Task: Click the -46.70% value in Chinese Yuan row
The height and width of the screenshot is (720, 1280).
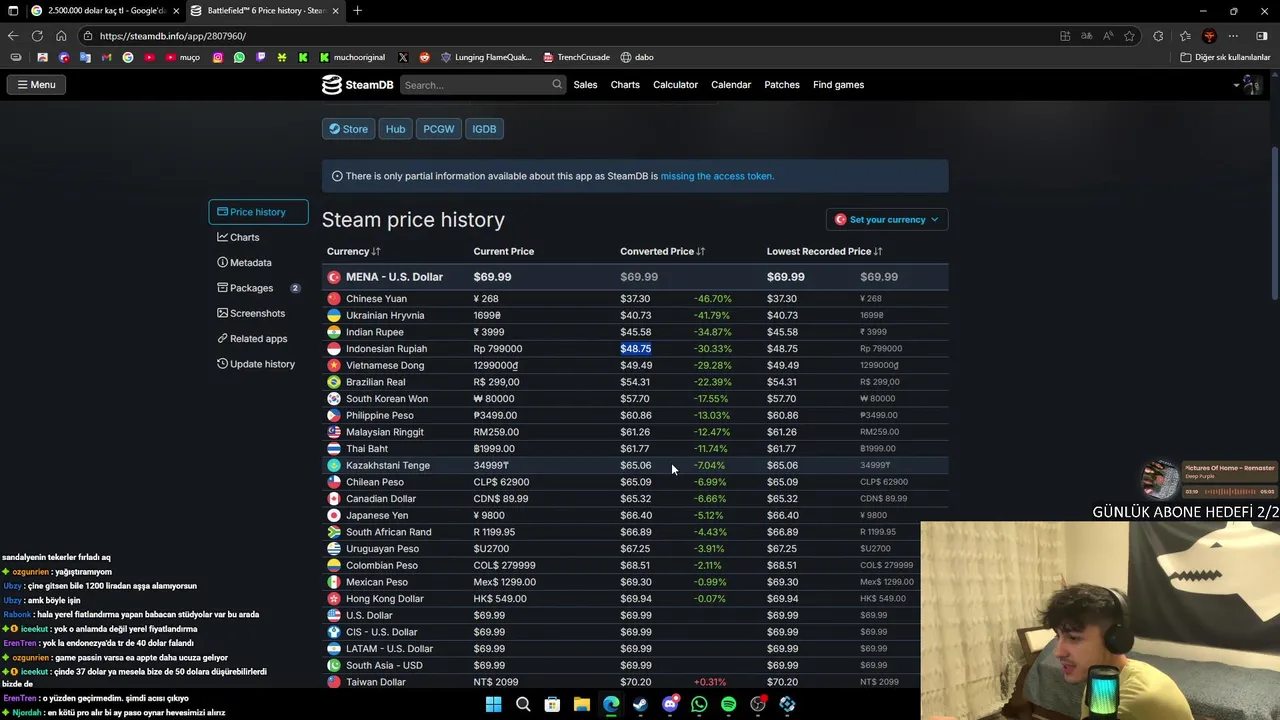Action: [713, 299]
